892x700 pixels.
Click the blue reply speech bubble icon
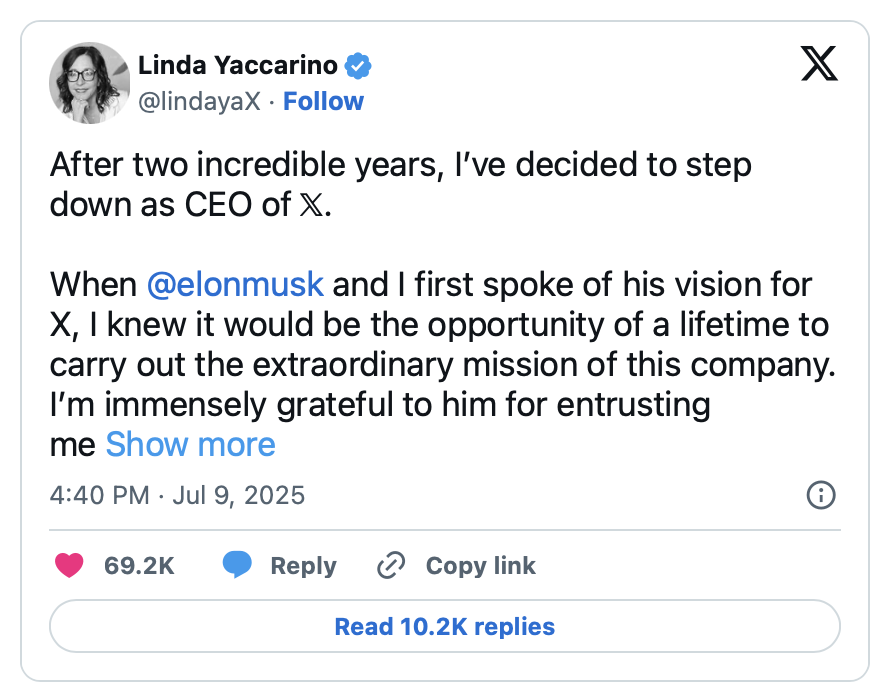(237, 565)
